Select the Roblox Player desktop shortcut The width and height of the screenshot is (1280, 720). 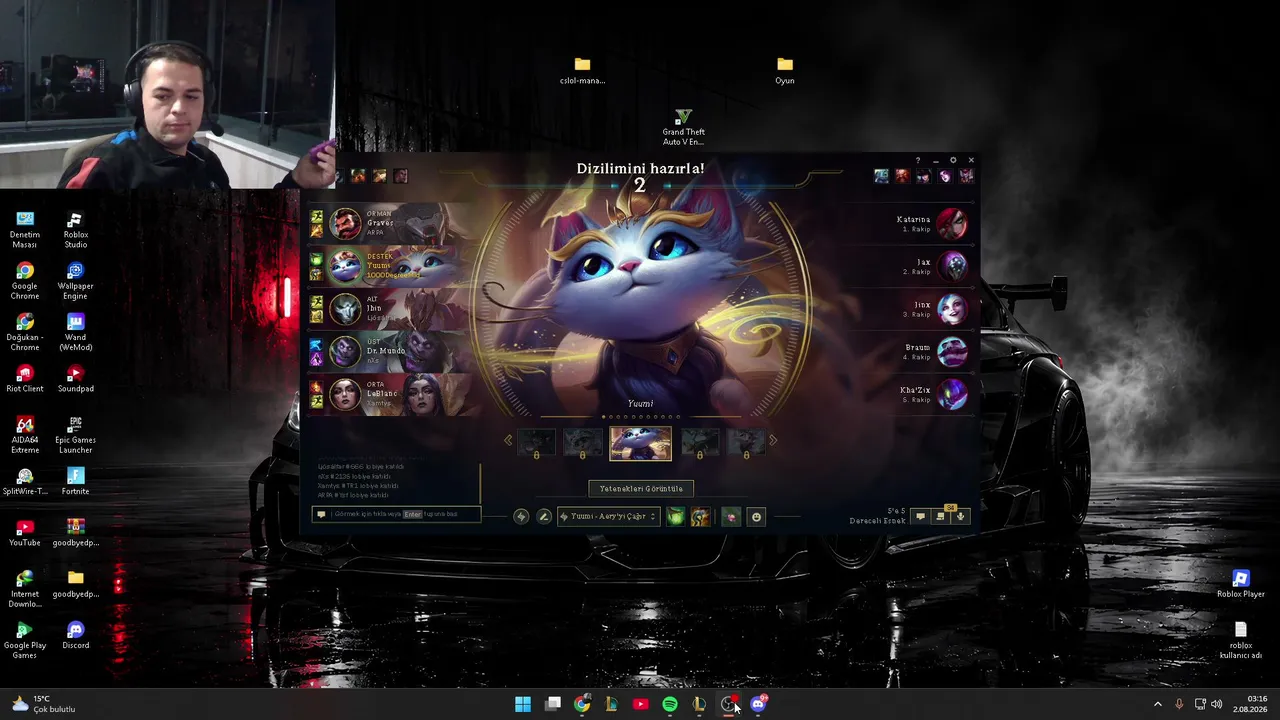[x=1241, y=584]
